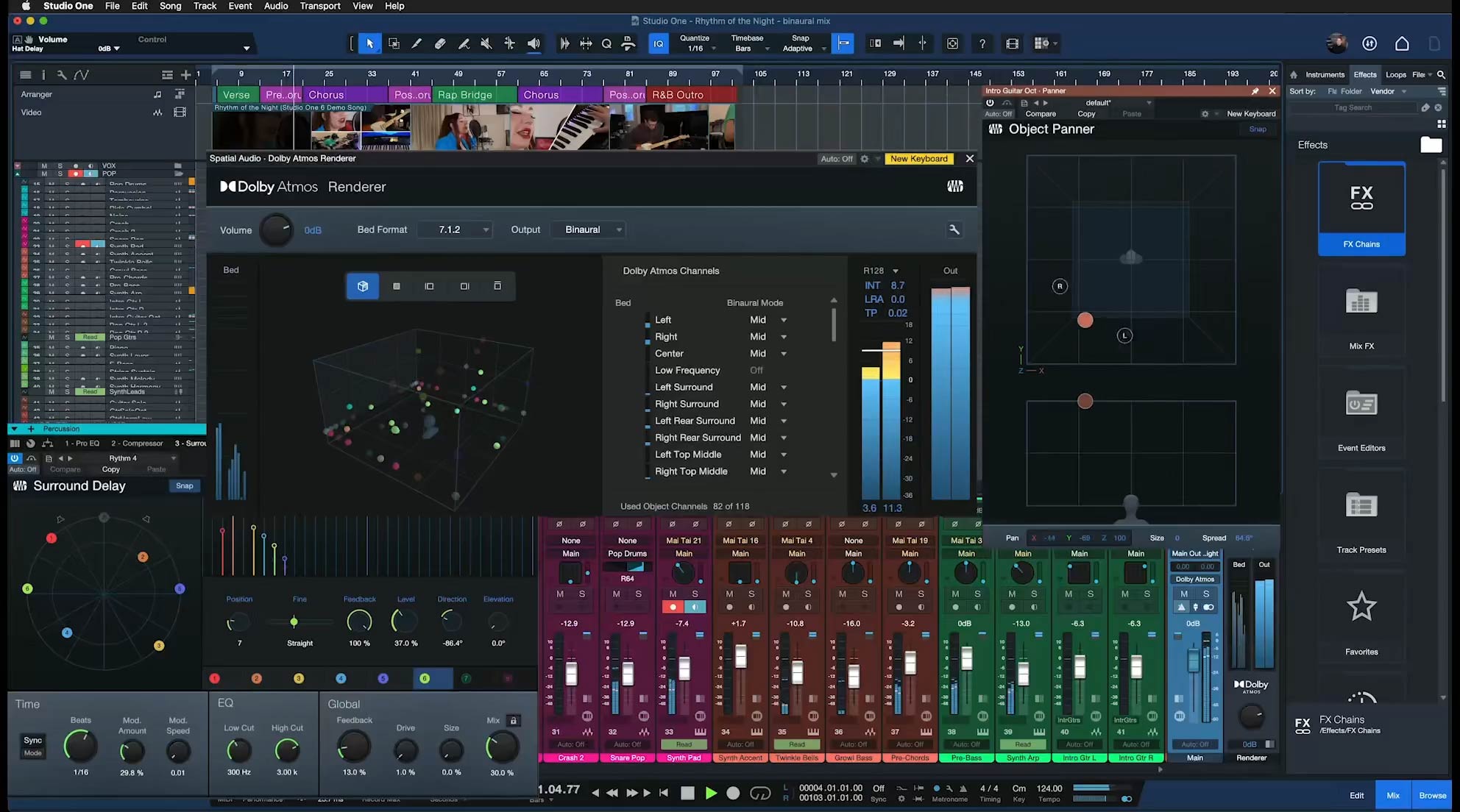Switch renderer to 3D cube view
Screen dimensions: 1460x812
(363, 286)
